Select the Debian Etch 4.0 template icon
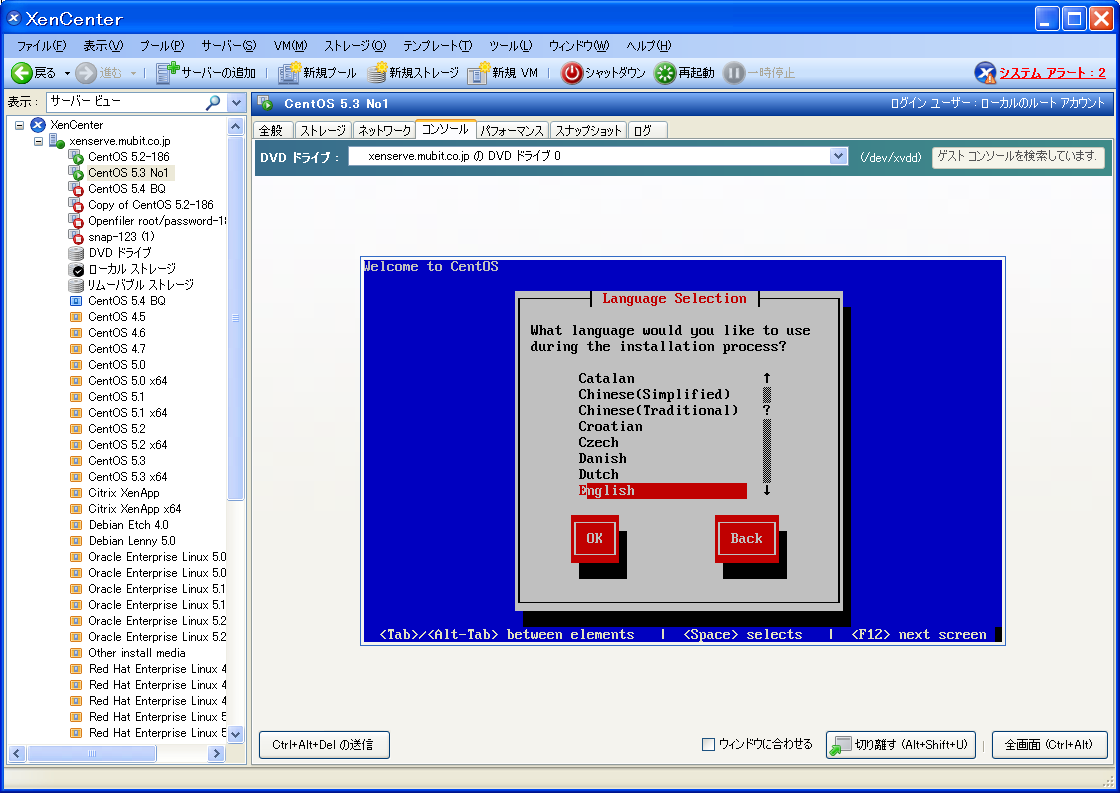The height and width of the screenshot is (793, 1120). (76, 525)
